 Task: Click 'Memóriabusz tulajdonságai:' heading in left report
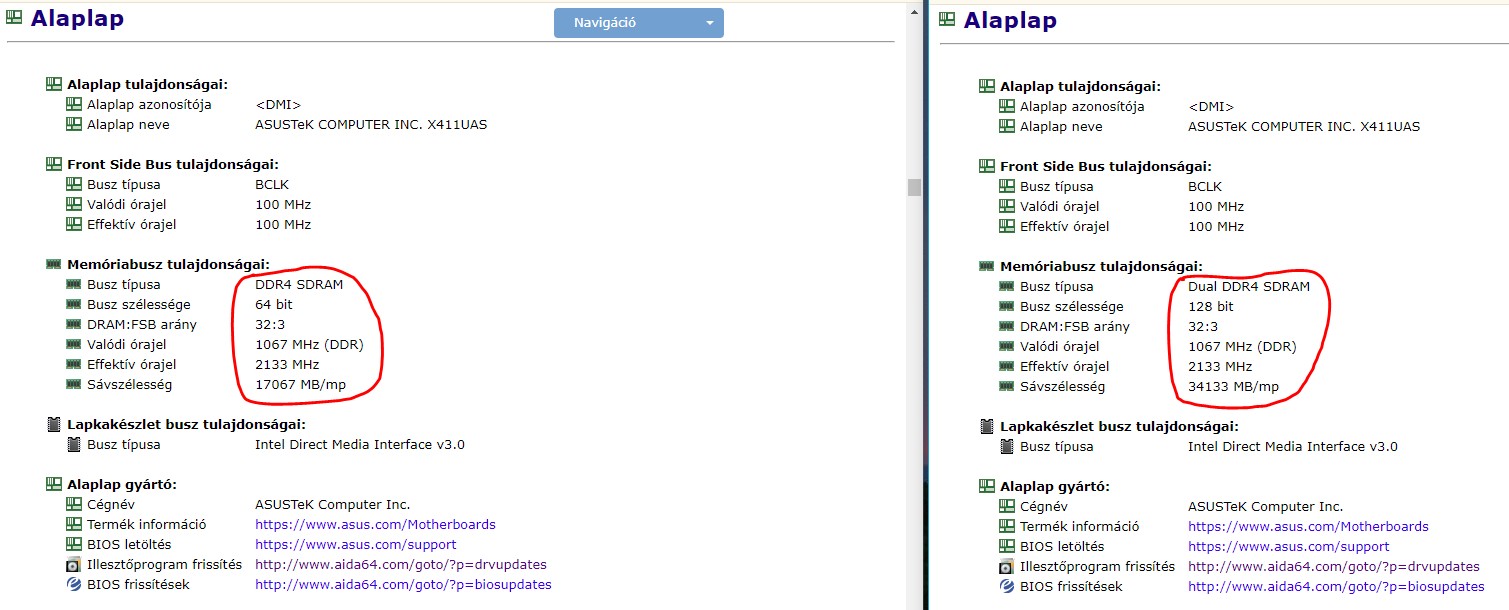tap(168, 264)
